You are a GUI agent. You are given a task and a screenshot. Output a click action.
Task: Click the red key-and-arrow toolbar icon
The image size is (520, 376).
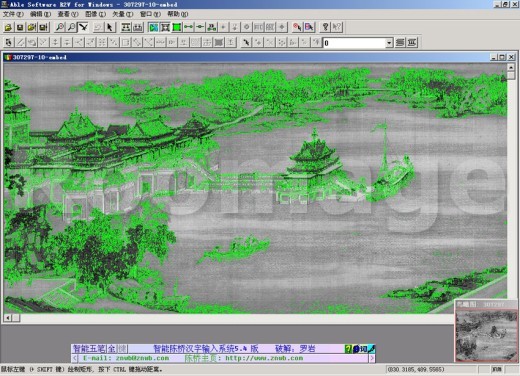click(297, 27)
